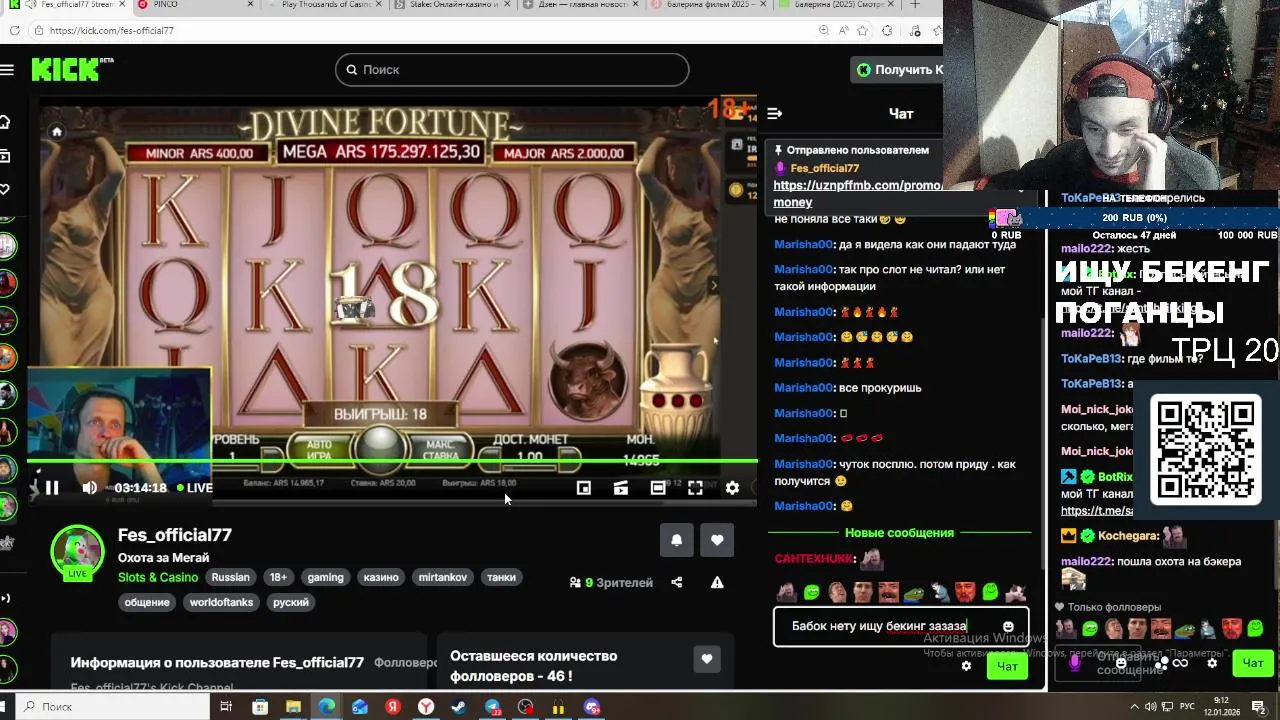Click the clip creation icon on player
The width and height of the screenshot is (1280, 720).
(621, 488)
